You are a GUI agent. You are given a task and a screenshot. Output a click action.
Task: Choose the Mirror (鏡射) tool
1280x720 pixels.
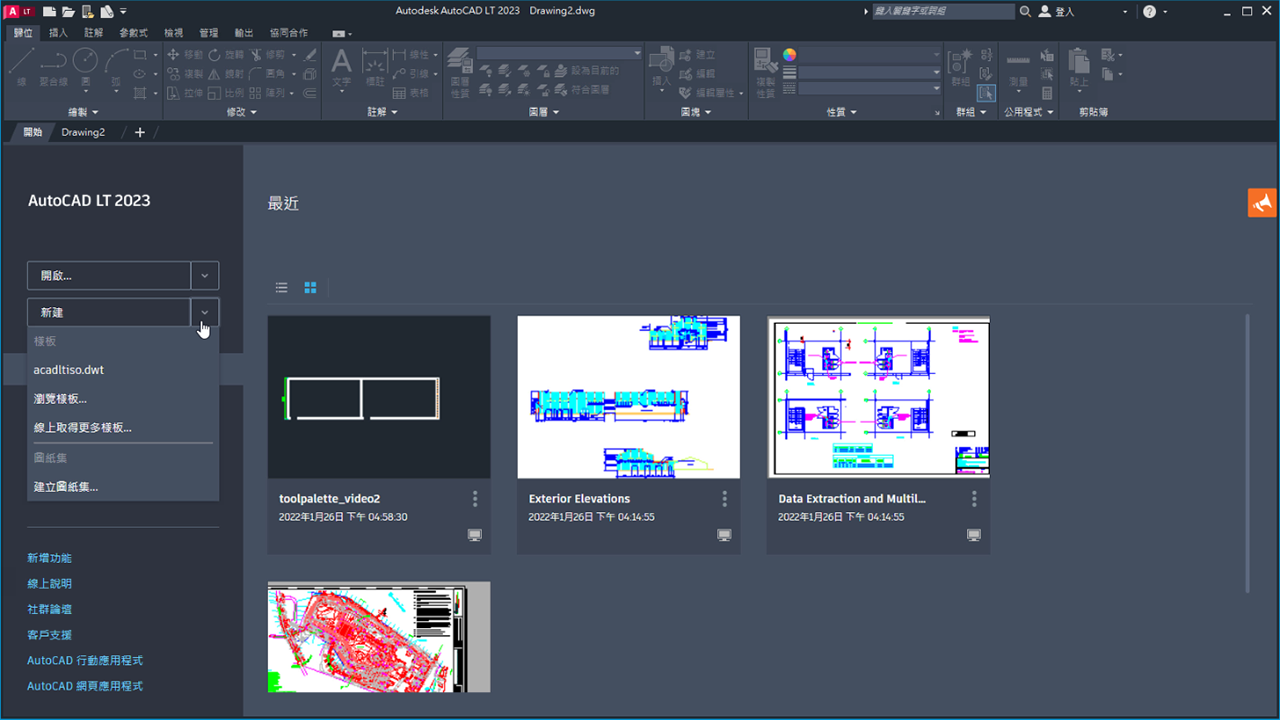(x=227, y=74)
